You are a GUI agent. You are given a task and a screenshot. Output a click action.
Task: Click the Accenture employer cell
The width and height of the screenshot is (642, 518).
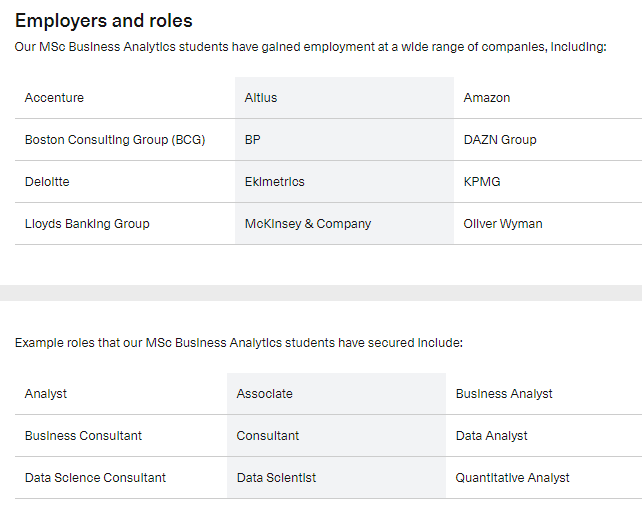pyautogui.click(x=125, y=98)
